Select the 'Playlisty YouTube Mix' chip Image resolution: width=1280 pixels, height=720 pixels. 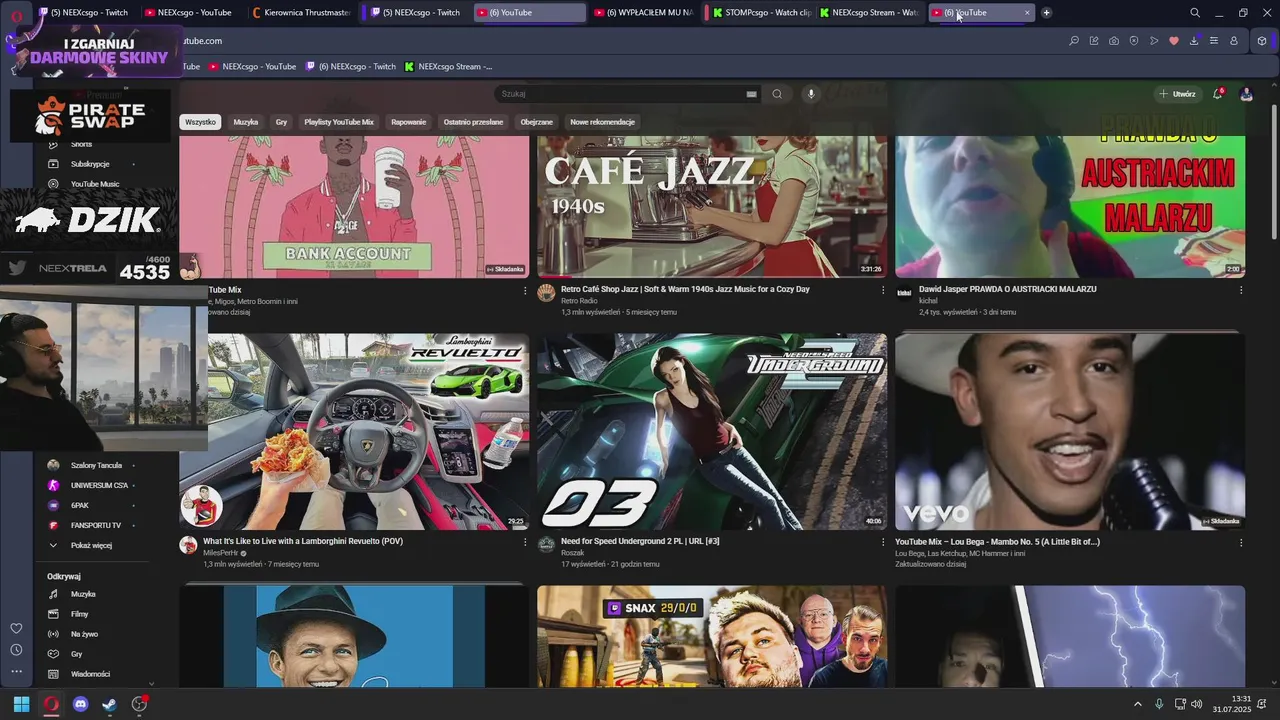339,122
